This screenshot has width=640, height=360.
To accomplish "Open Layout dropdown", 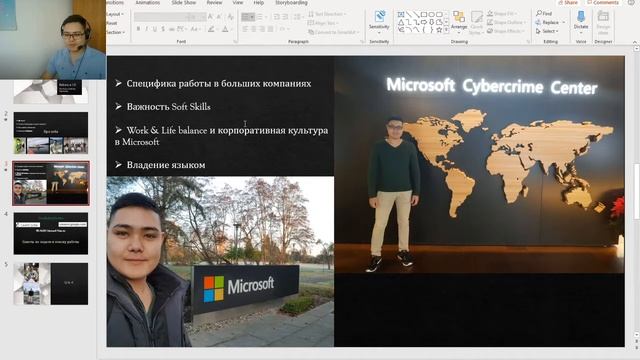I will click(115, 14).
